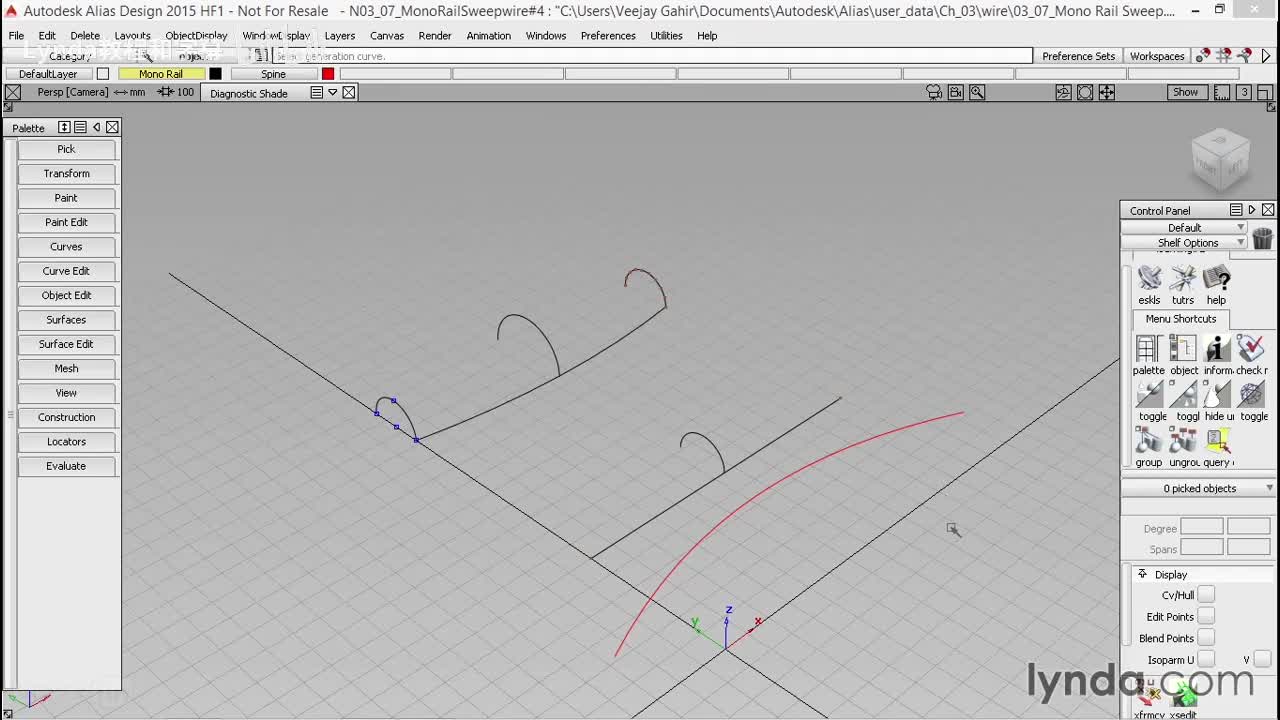This screenshot has width=1280, height=720.
Task: Click the check model shortcut icon
Action: tap(1251, 348)
